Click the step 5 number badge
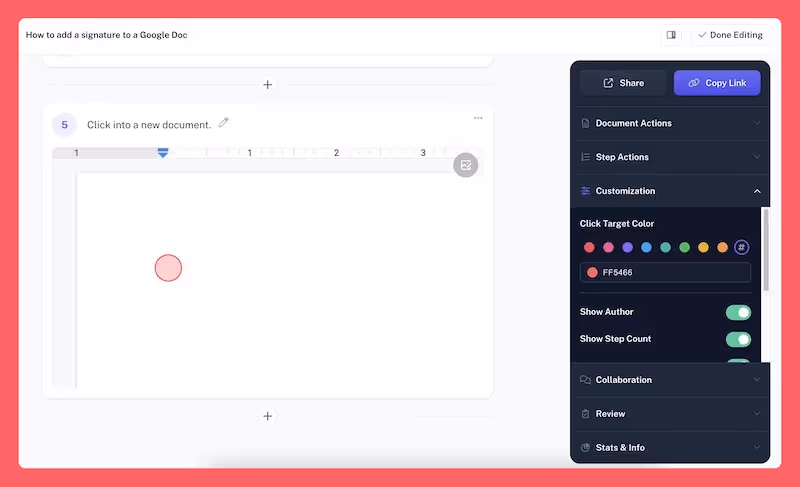The image size is (800, 487). [64, 124]
